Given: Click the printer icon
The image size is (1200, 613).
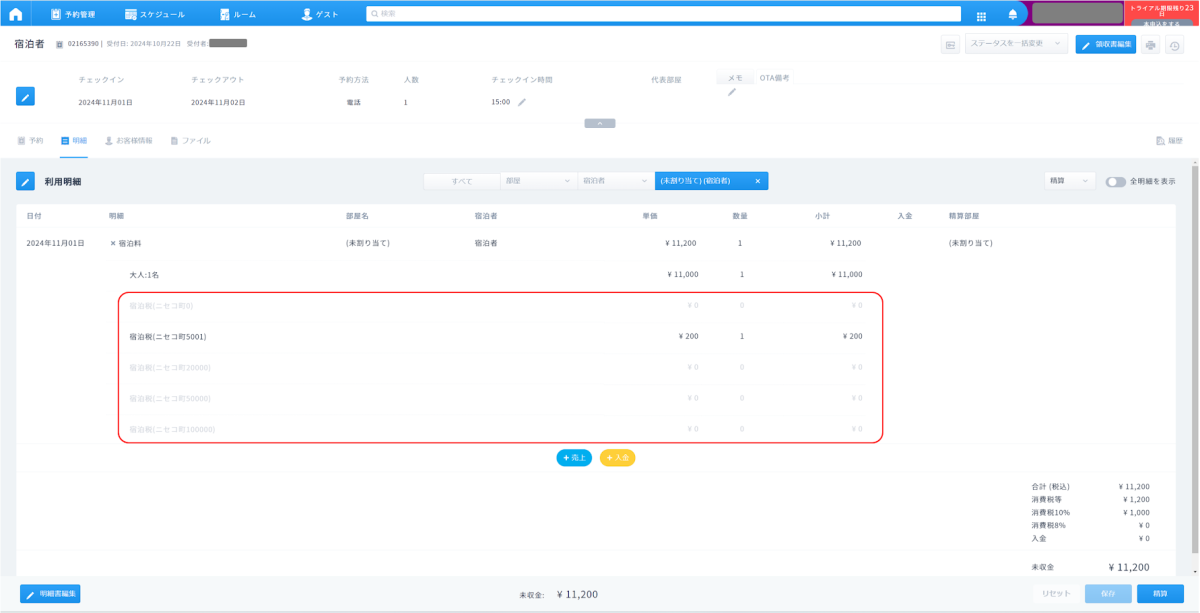Looking at the screenshot, I should pyautogui.click(x=1151, y=45).
